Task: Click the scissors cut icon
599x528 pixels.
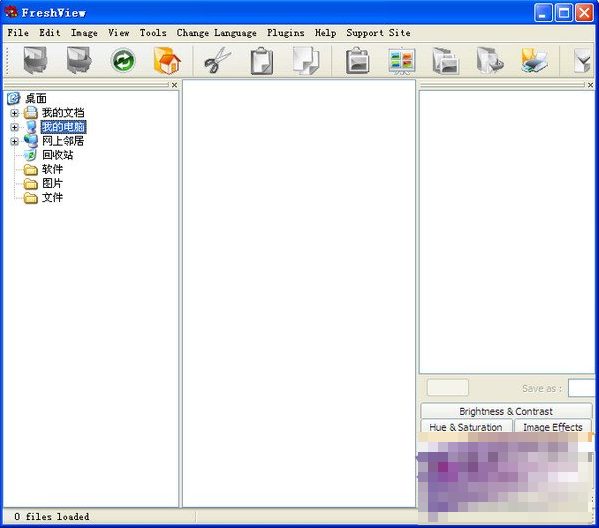Action: pyautogui.click(x=218, y=60)
